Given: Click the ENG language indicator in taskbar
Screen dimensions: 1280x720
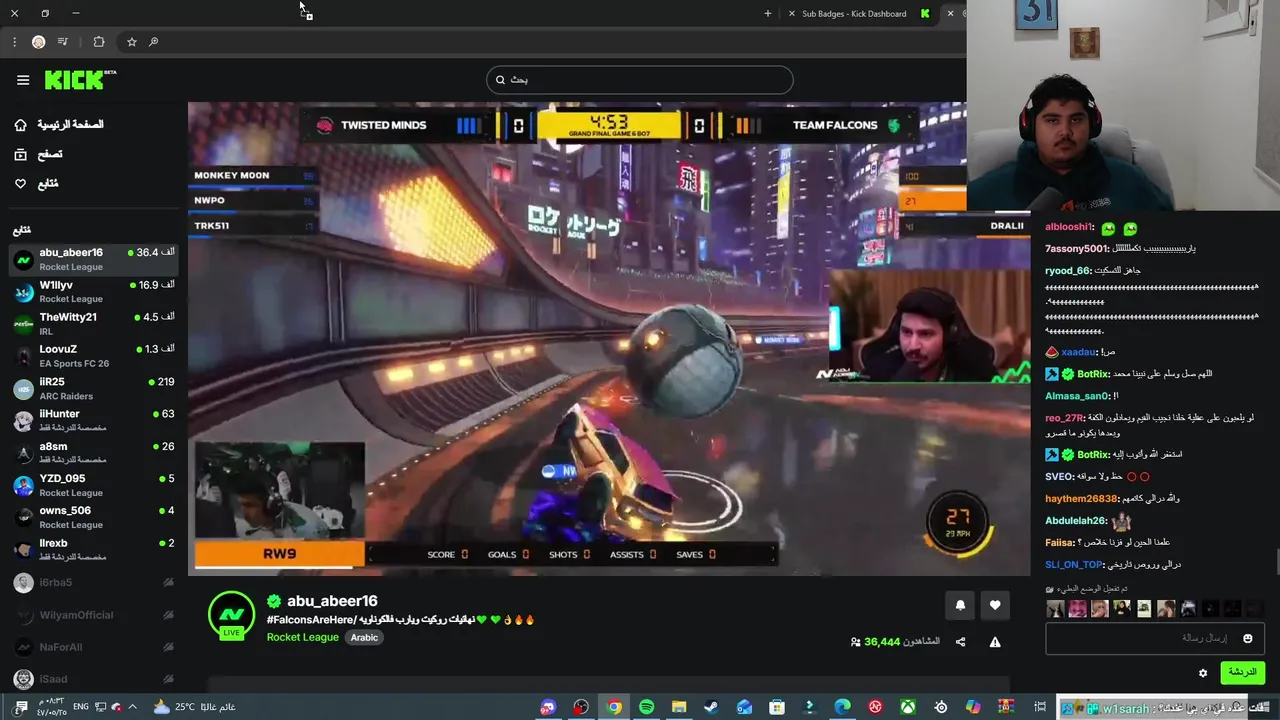Looking at the screenshot, I should 81,707.
